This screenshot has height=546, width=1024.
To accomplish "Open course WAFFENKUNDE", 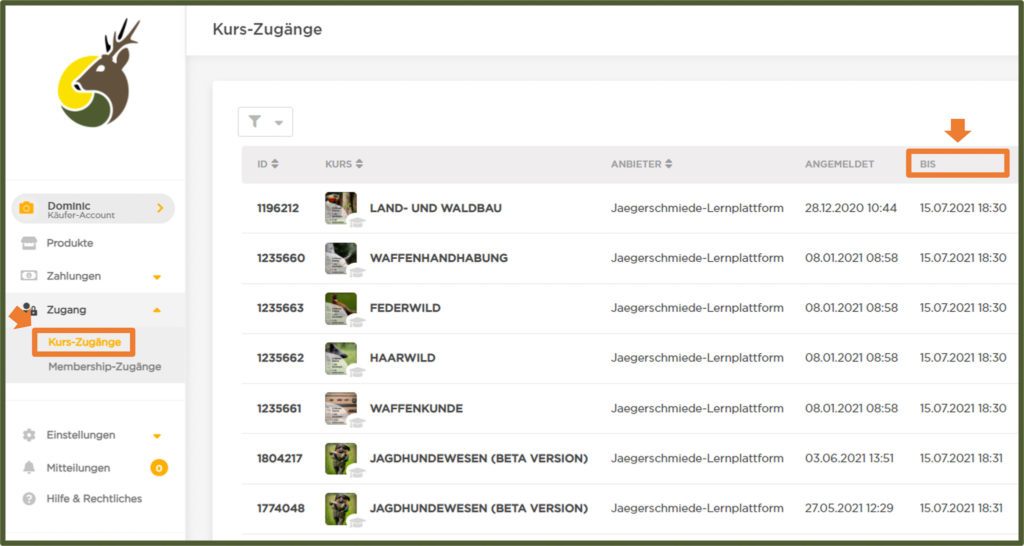I will click(x=416, y=408).
